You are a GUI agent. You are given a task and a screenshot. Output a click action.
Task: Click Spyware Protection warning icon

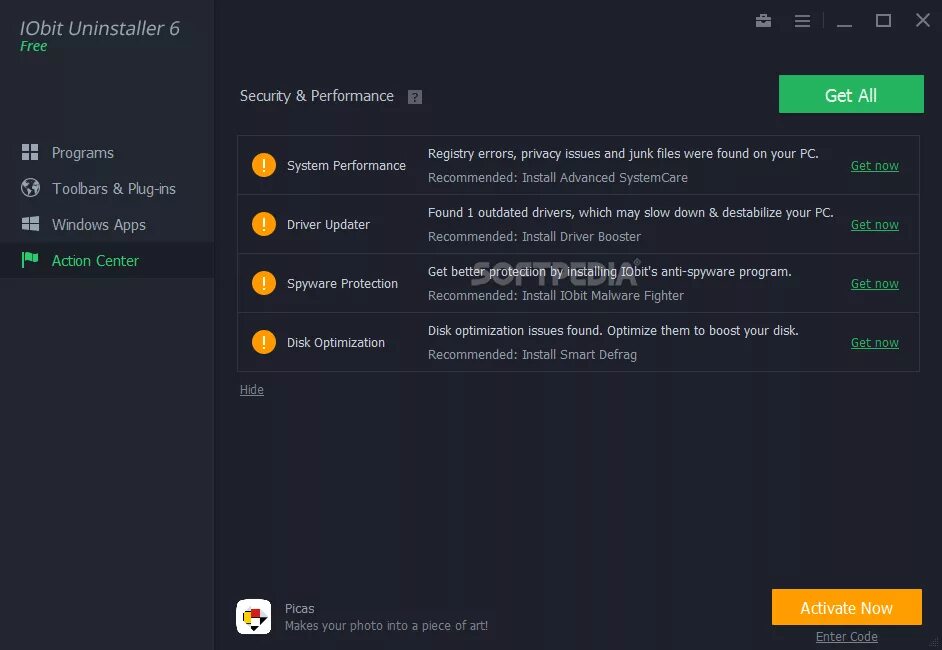tap(264, 283)
